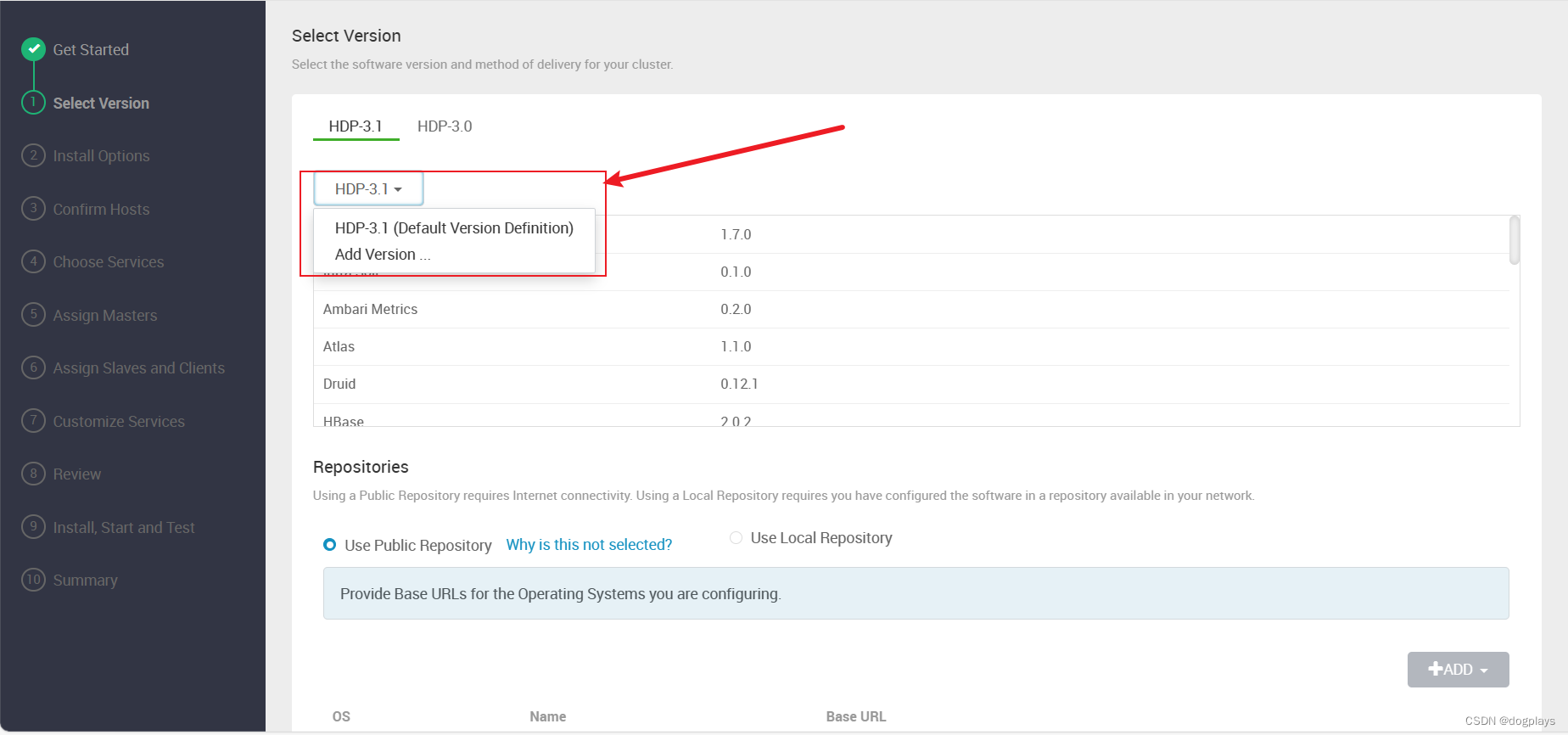Open the Why is this not selected link
This screenshot has height=735, width=1568.
tap(589, 545)
